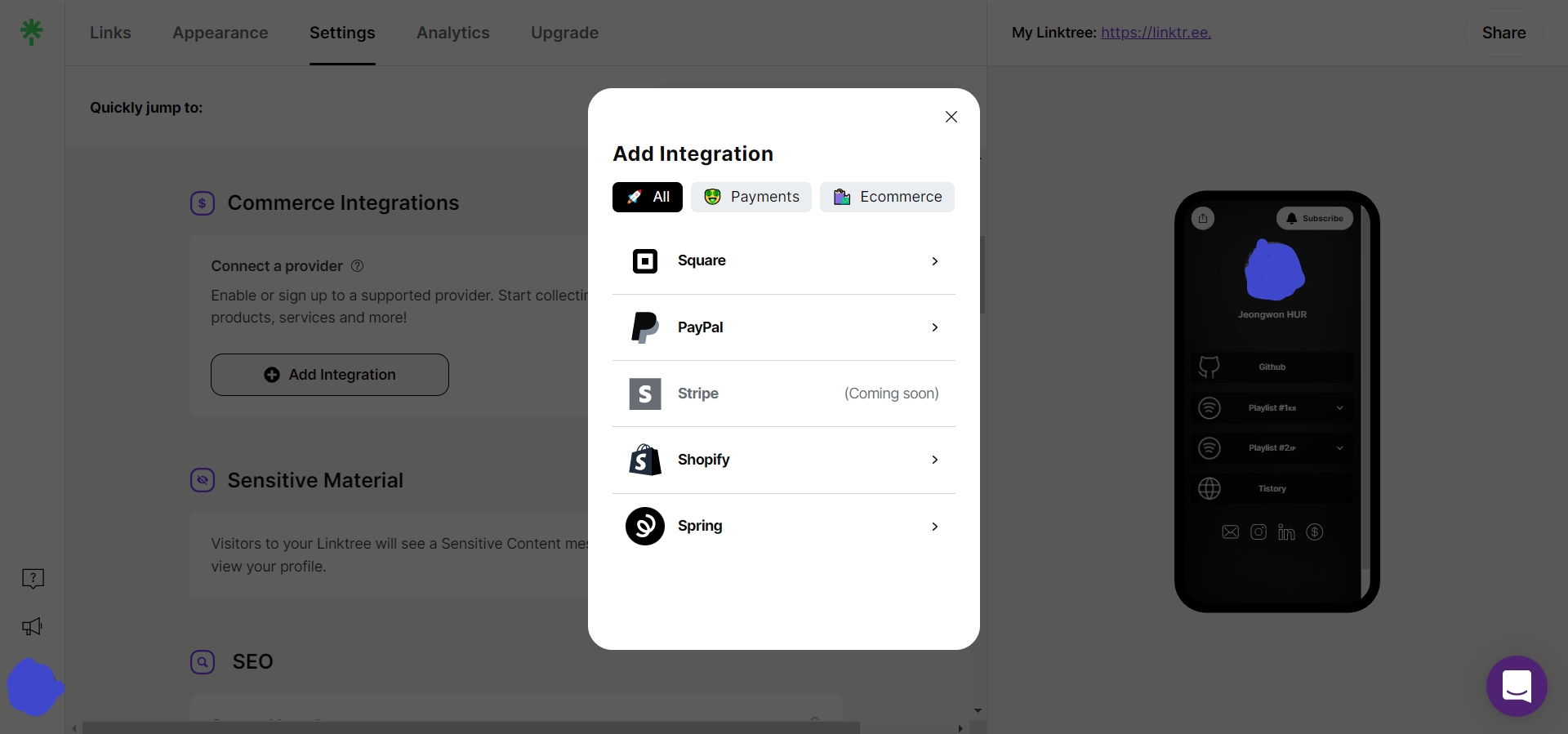Click the Tistory link in preview
This screenshot has height=734, width=1568.
(1272, 488)
